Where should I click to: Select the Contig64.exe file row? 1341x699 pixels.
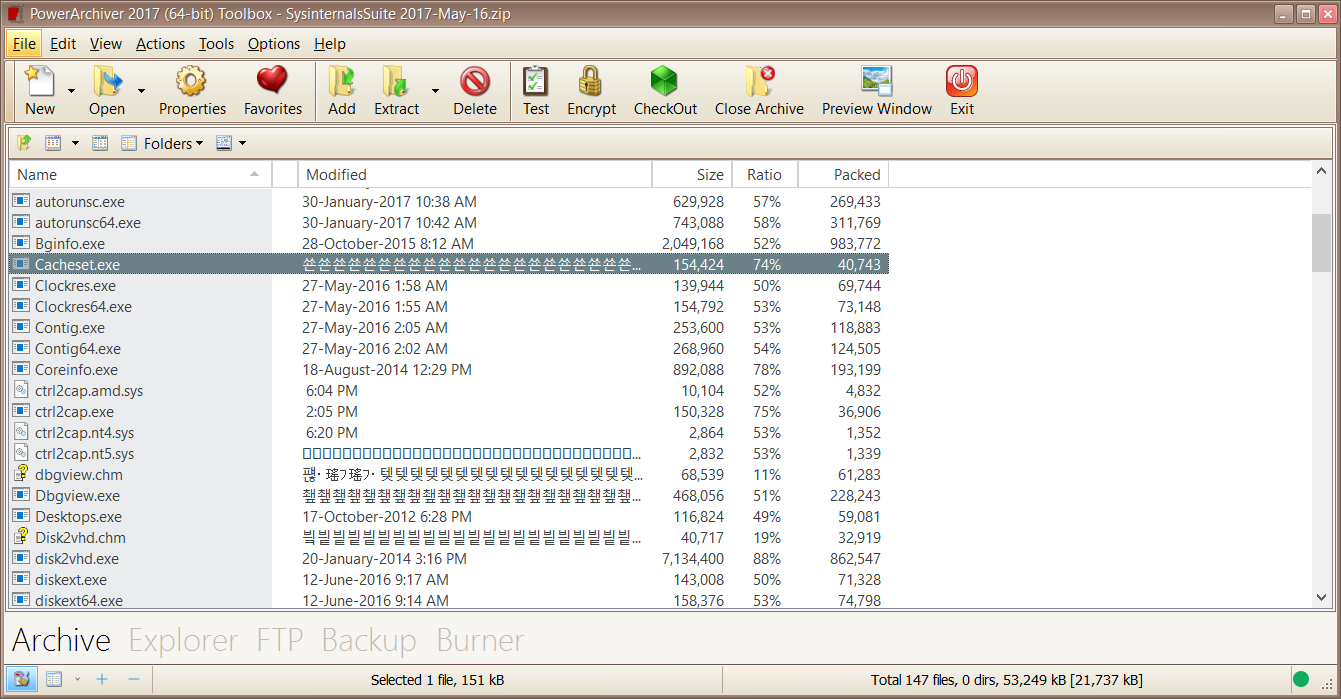tap(449, 348)
